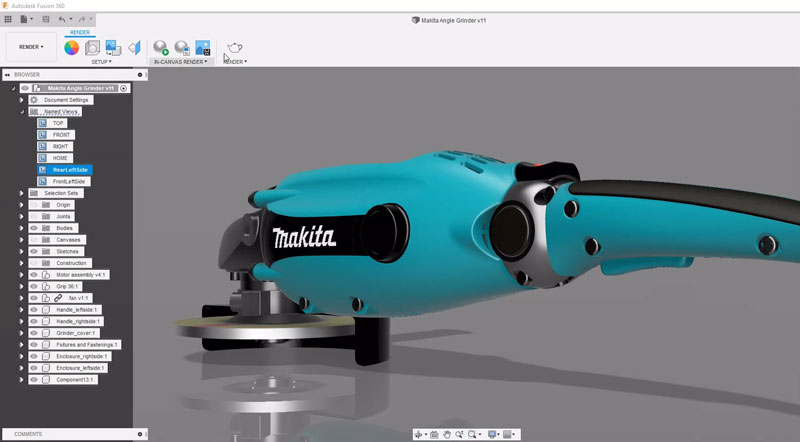This screenshot has height=442, width=800.
Task: Hide the Grip 36:1 component
Action: [34, 286]
